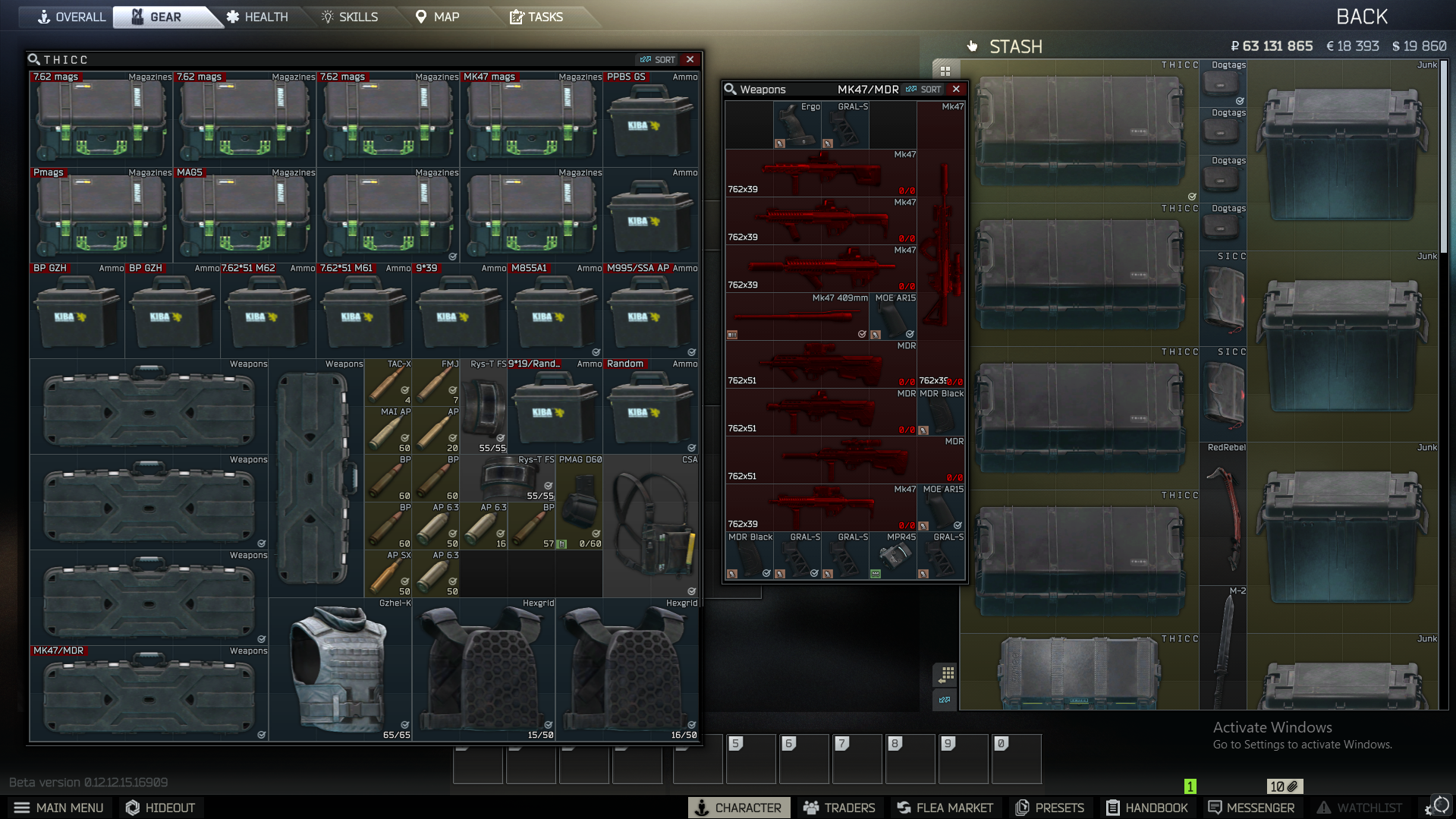The image size is (1456, 819).
Task: Click the grid-with-arrow stash button
Action: (x=945, y=674)
